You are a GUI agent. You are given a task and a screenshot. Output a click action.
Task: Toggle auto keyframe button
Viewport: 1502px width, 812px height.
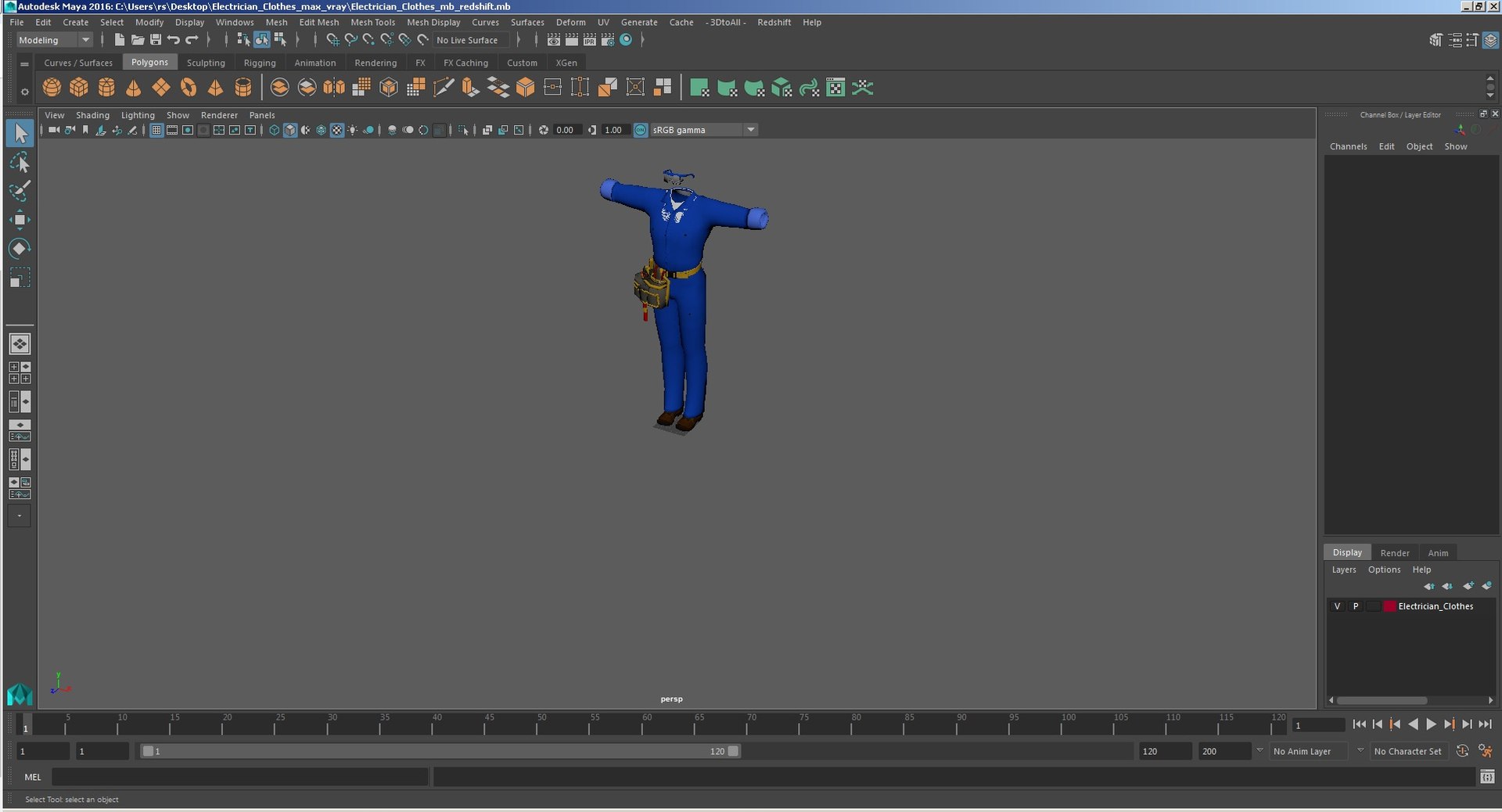coord(1462,751)
